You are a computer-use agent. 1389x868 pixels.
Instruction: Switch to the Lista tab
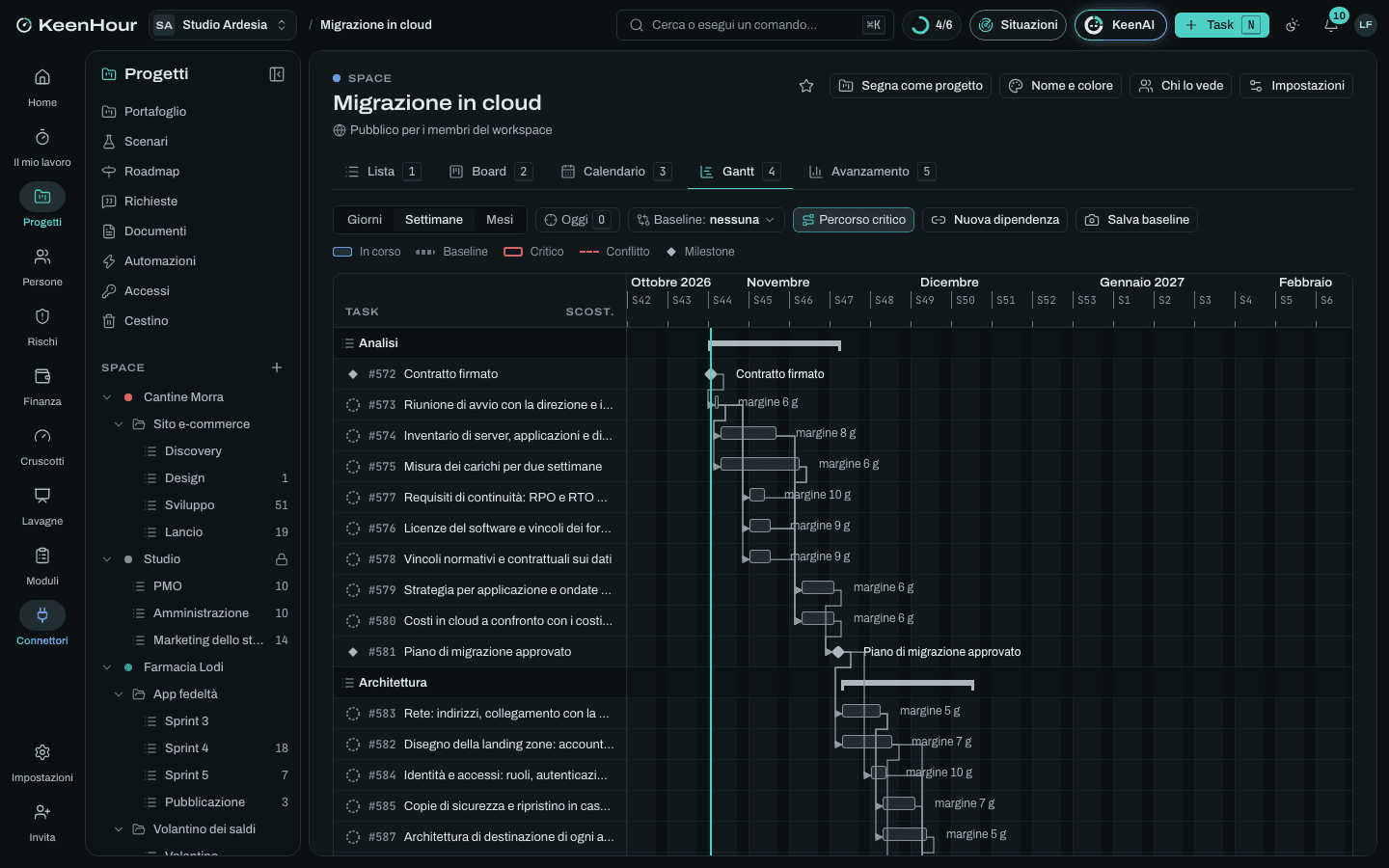coord(382,172)
